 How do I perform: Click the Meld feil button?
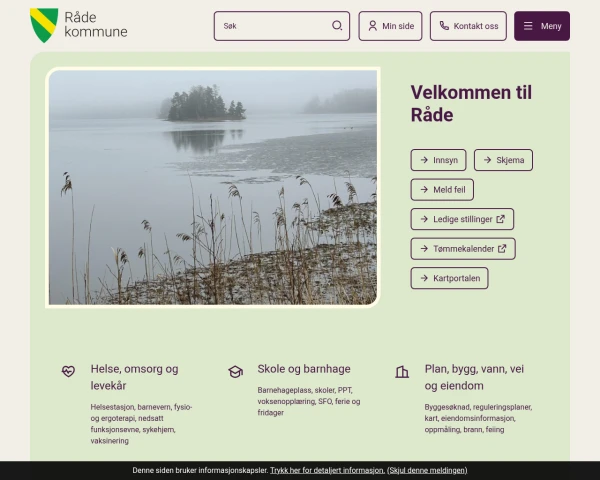[442, 189]
